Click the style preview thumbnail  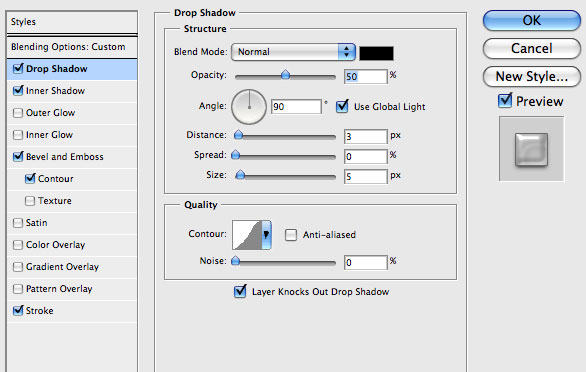[x=531, y=149]
